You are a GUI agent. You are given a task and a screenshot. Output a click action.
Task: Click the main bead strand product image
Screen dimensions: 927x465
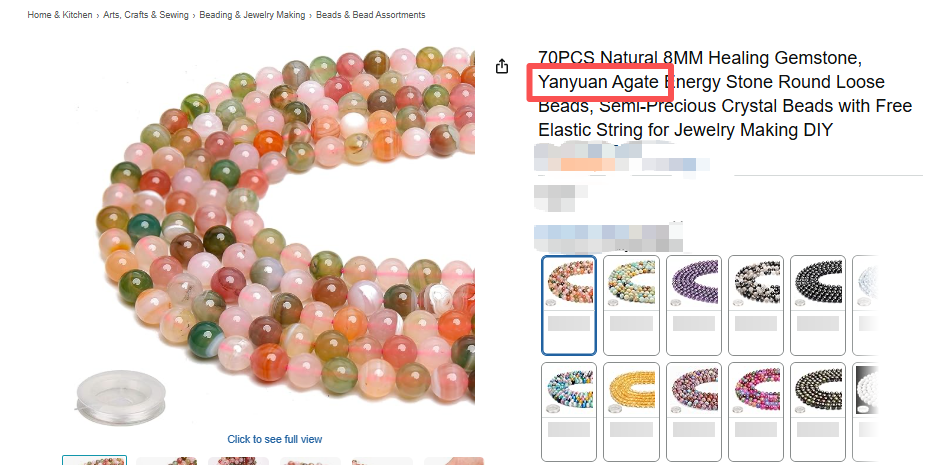[275, 236]
